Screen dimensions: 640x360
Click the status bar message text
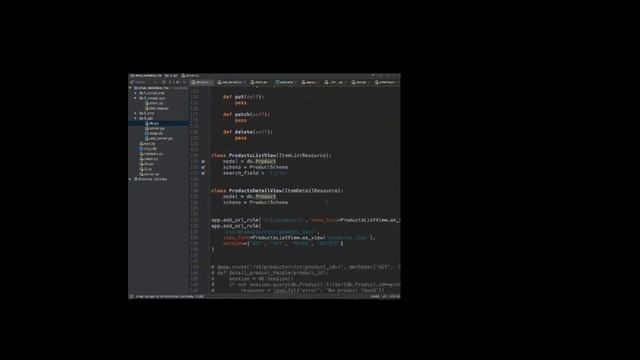point(169,297)
